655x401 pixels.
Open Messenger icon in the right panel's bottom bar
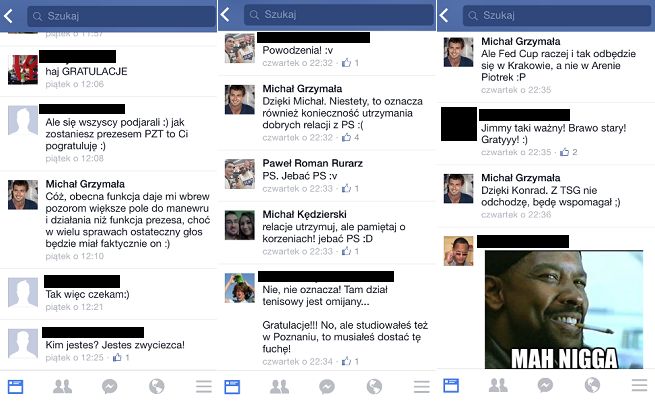pos(546,385)
